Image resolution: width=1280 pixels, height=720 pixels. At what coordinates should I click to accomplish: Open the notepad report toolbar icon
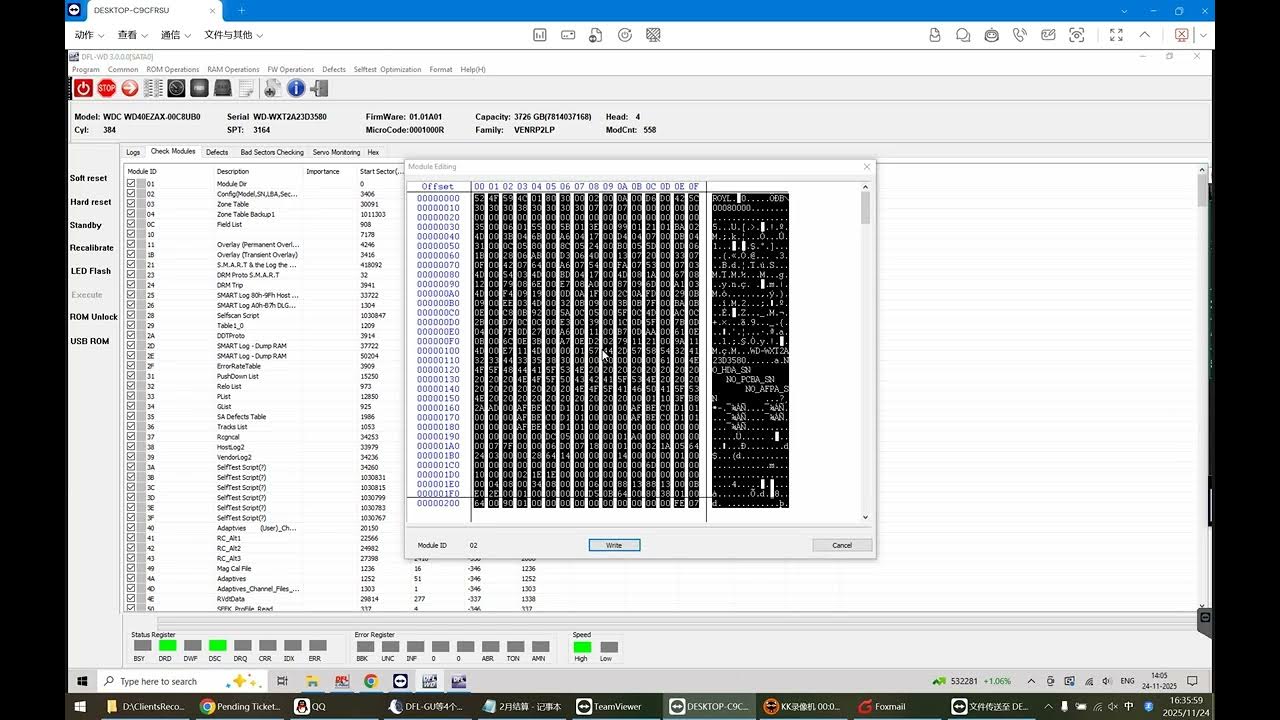click(246, 88)
